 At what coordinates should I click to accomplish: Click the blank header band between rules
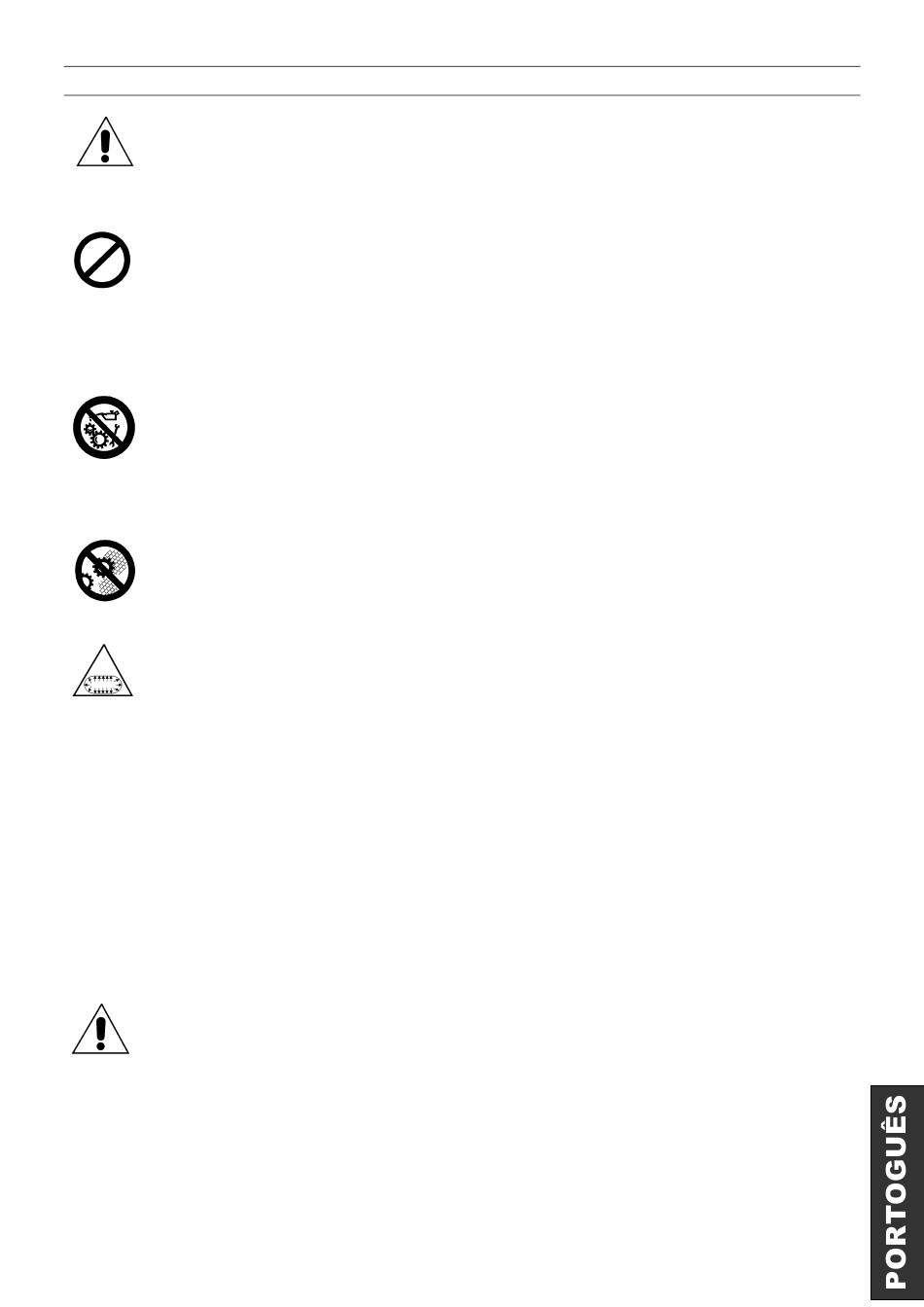462,81
